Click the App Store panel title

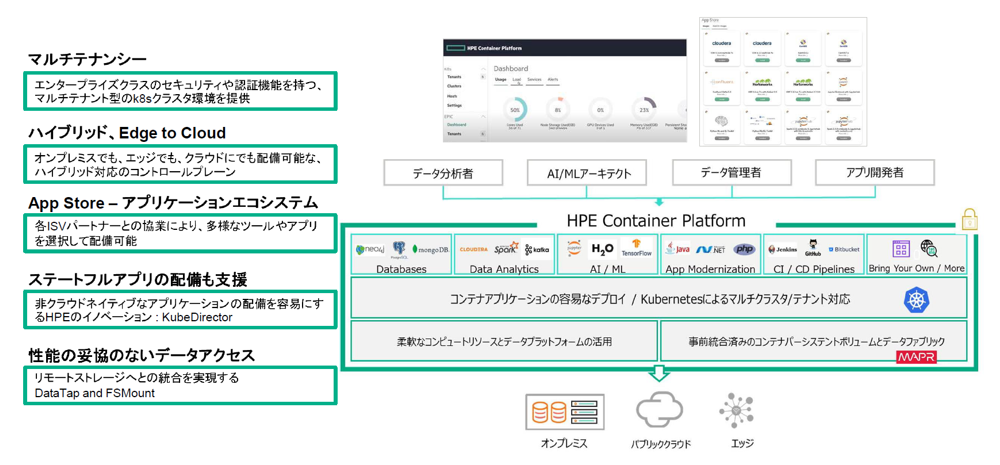(x=709, y=20)
